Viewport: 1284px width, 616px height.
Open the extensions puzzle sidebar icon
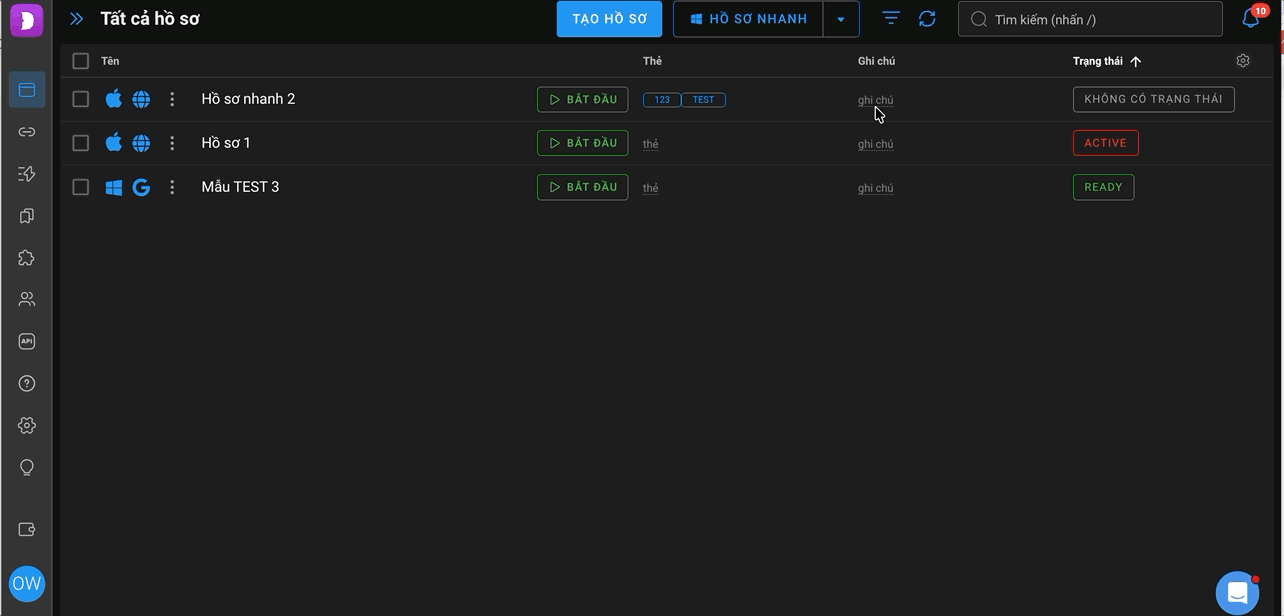[27, 258]
